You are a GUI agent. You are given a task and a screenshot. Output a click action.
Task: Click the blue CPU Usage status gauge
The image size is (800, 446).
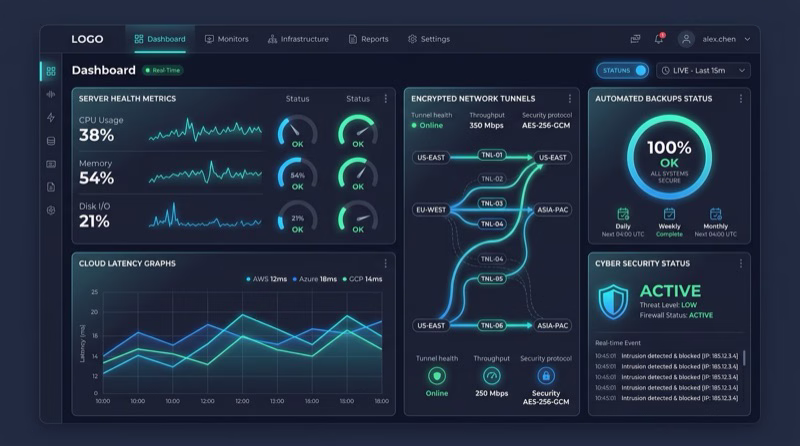(297, 132)
